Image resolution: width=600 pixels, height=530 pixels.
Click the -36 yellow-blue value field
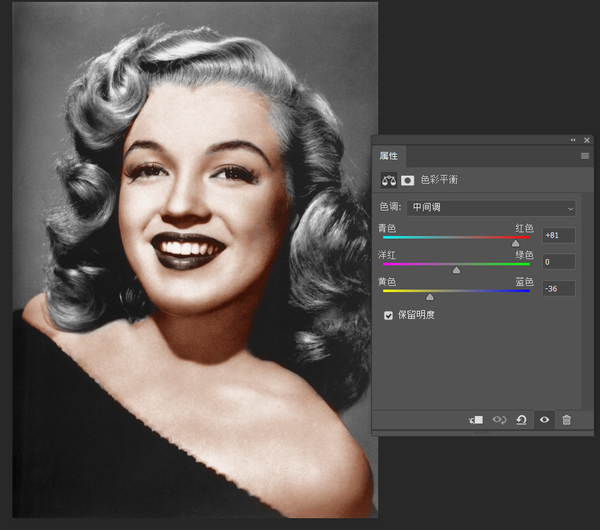tap(559, 289)
